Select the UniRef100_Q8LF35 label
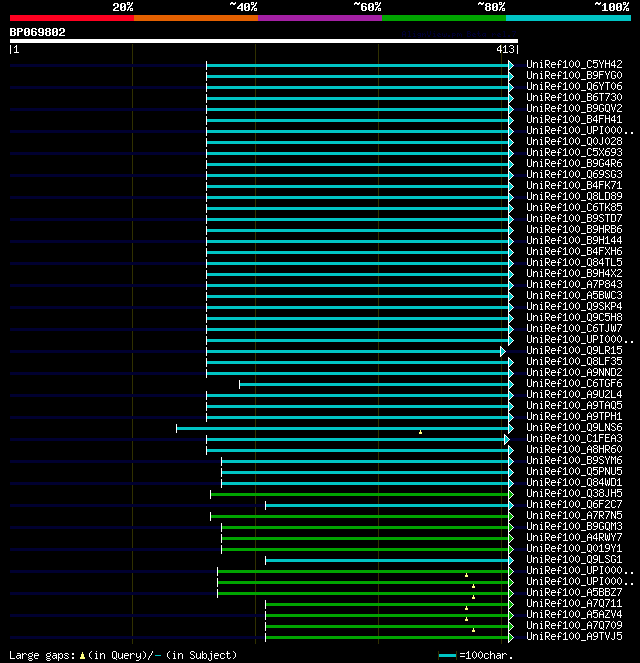The image size is (640, 663). pyautogui.click(x=574, y=361)
